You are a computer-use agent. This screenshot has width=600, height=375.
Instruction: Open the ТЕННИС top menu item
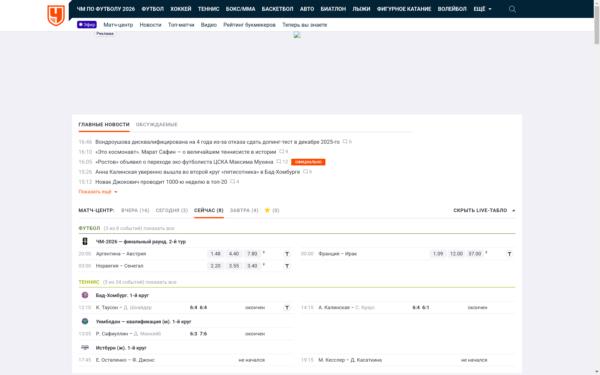click(x=209, y=9)
